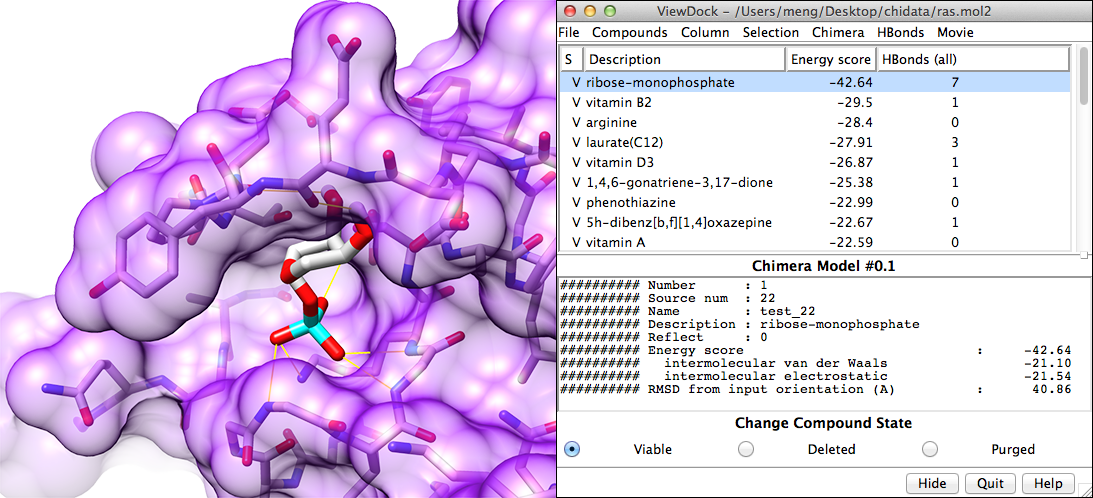Select the ribose-monophosphate row
Viewport: 1093px width, 498px height.
pyautogui.click(x=816, y=82)
